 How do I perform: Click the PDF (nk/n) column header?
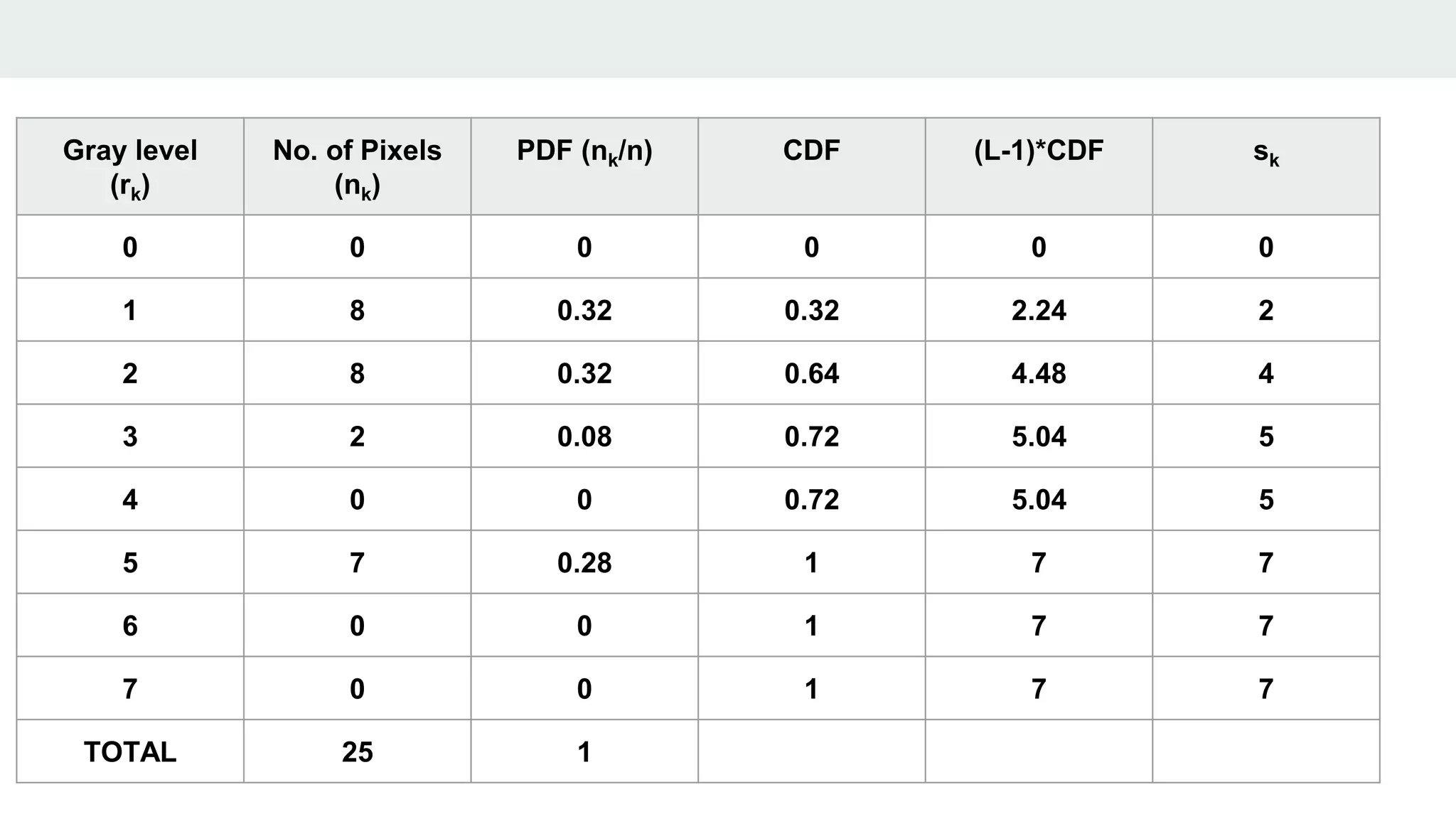pos(584,166)
